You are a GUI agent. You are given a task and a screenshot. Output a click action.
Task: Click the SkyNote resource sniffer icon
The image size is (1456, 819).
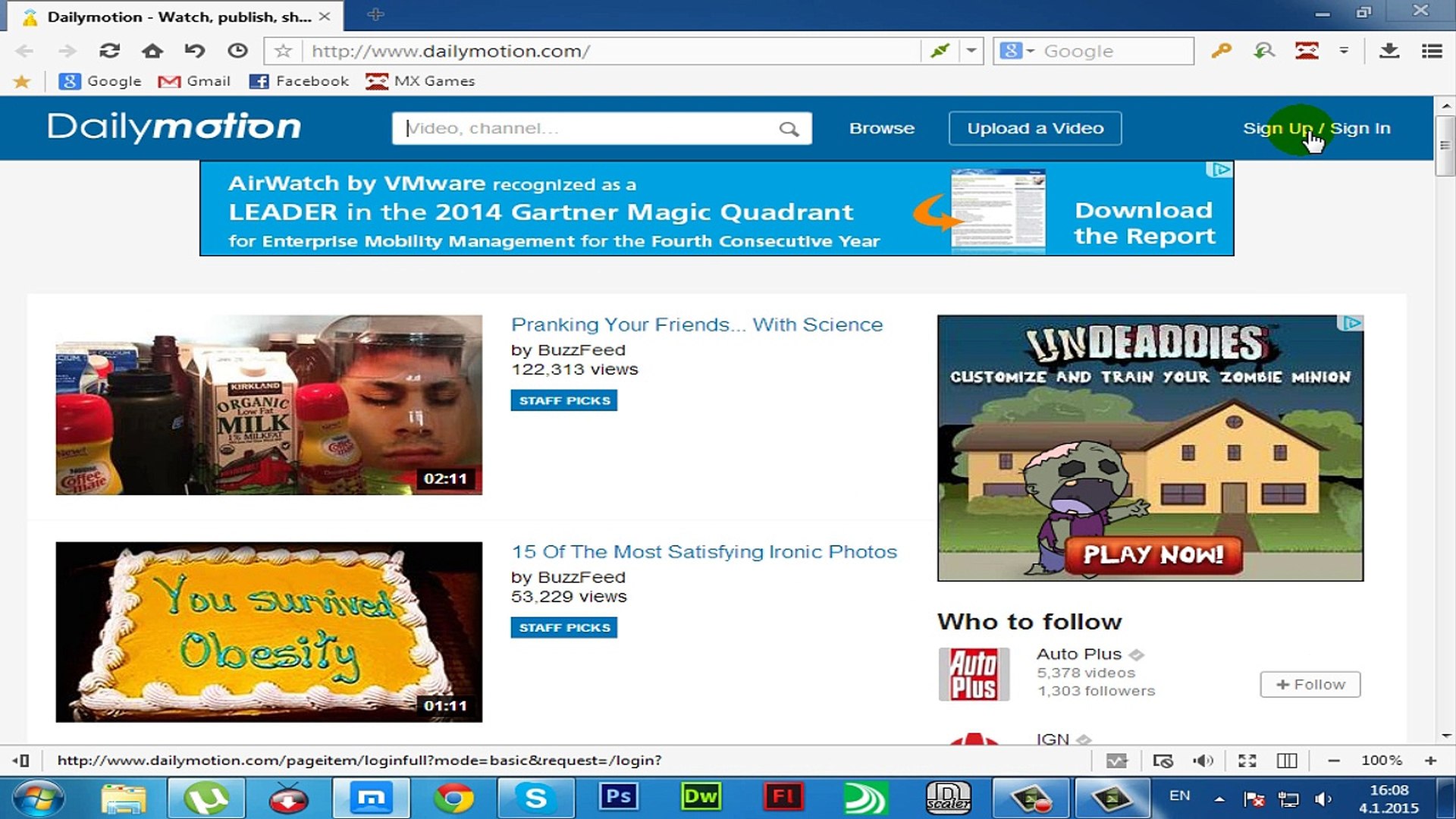point(1263,51)
